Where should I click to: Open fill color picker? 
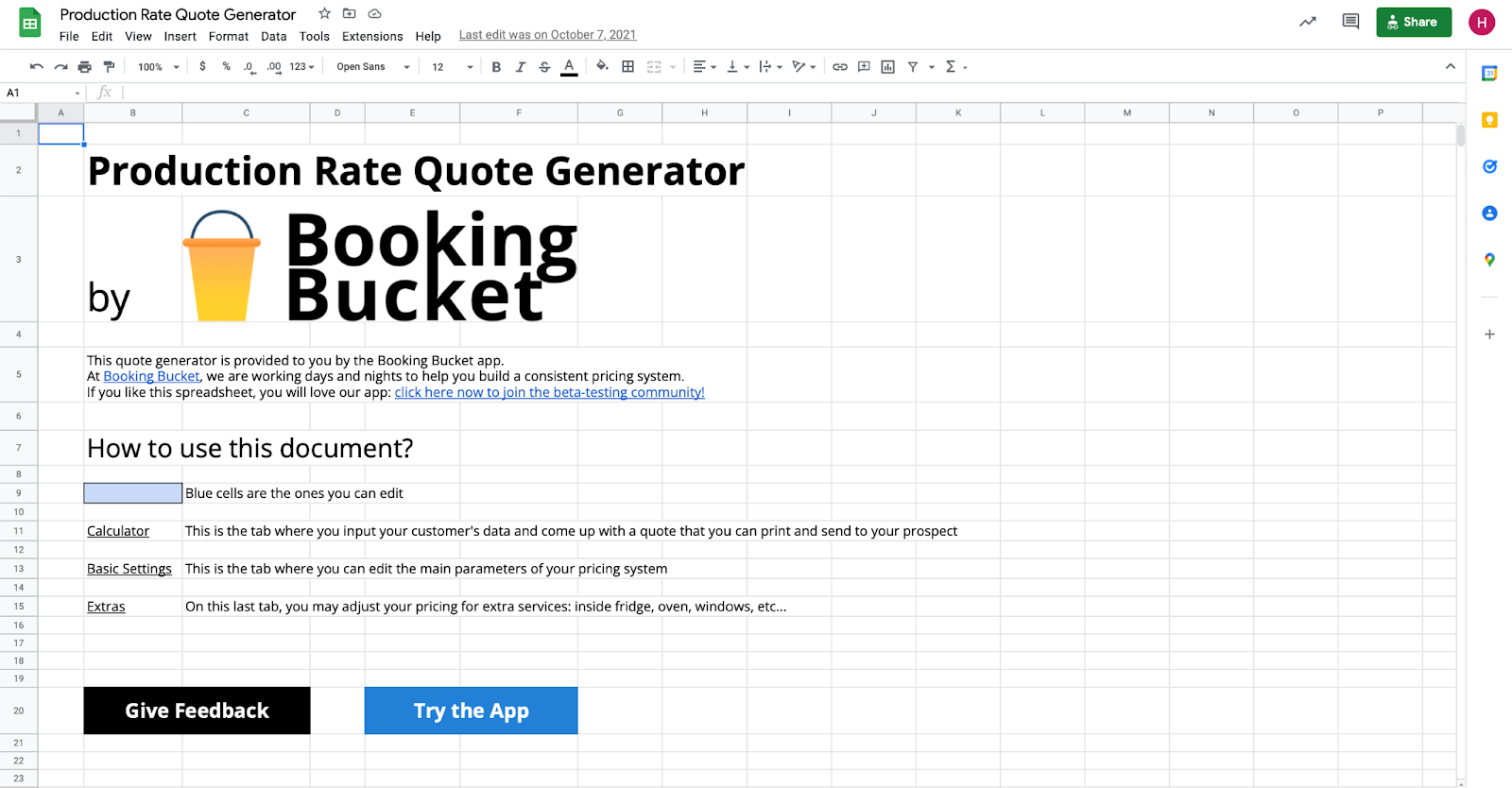pos(602,66)
